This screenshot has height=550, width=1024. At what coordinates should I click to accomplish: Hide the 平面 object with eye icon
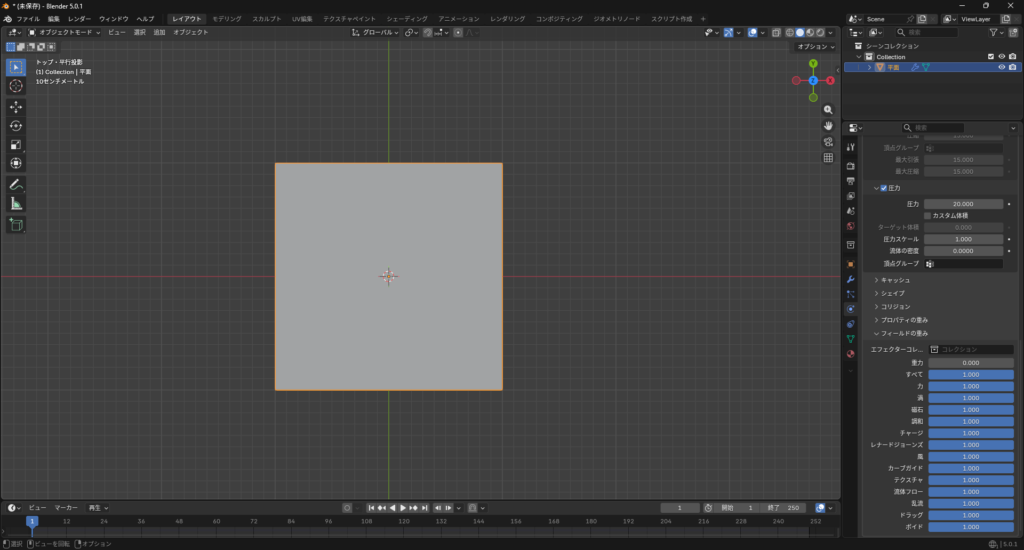point(1001,67)
